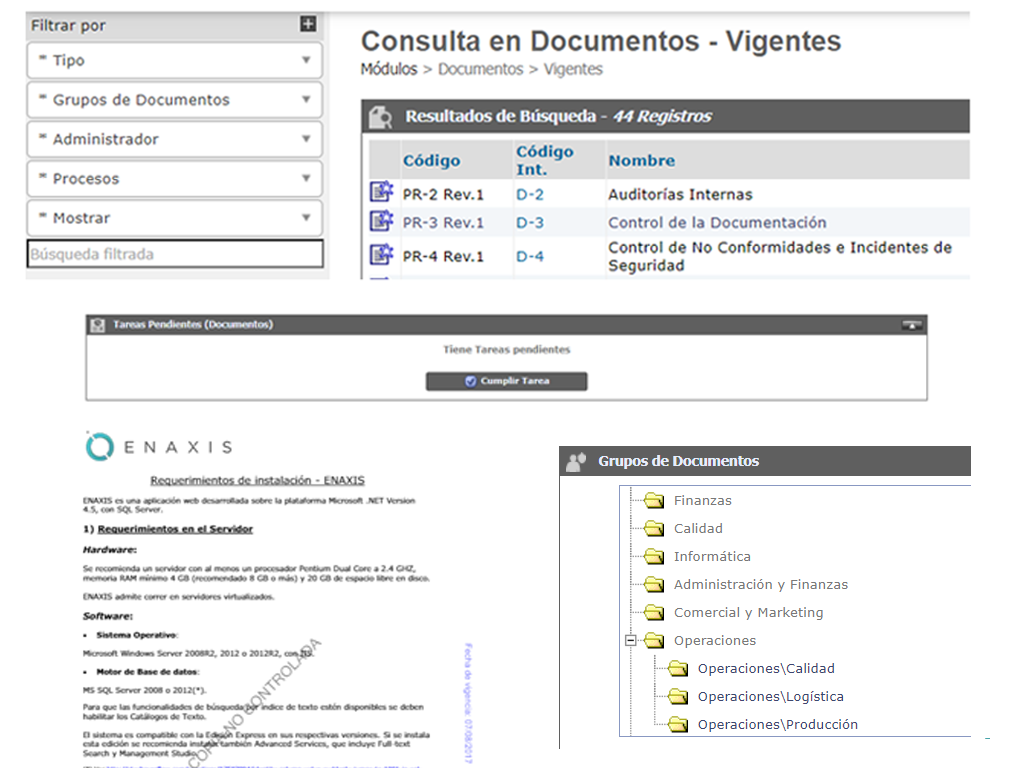Click the Requerimientos en el Servidor heading
The width and height of the screenshot is (1024, 768).
pyautogui.click(x=175, y=529)
